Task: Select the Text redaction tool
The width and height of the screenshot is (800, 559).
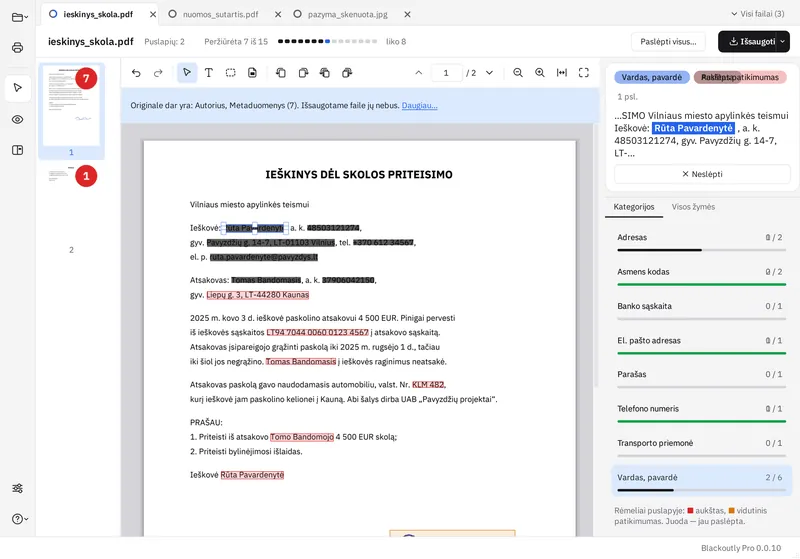Action: (209, 73)
